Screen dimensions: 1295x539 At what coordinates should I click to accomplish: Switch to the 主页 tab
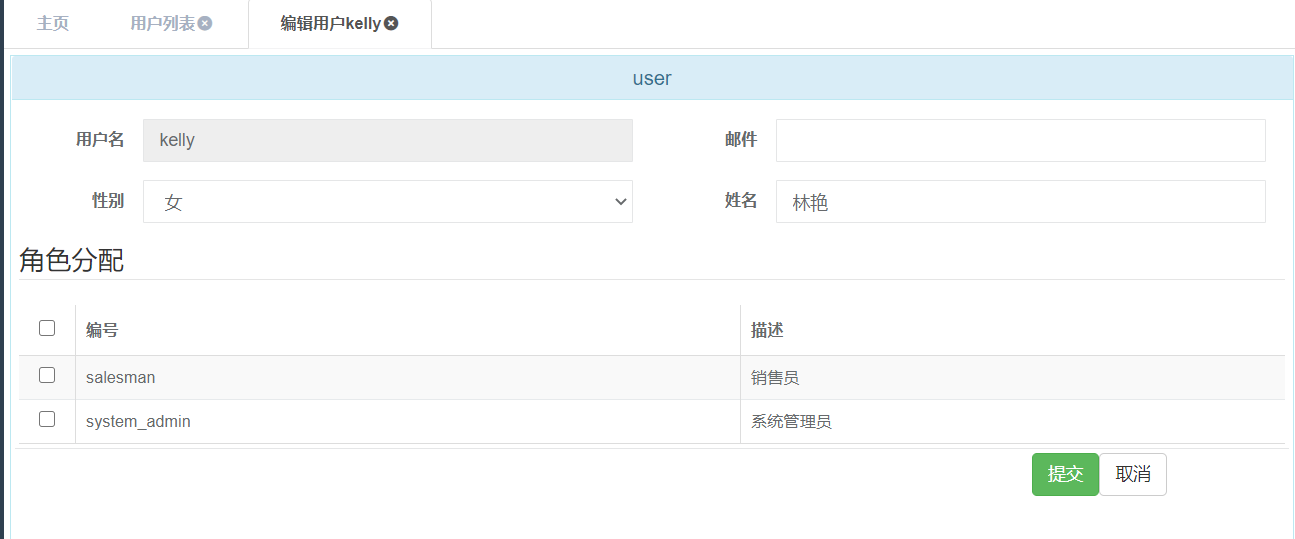tap(53, 24)
